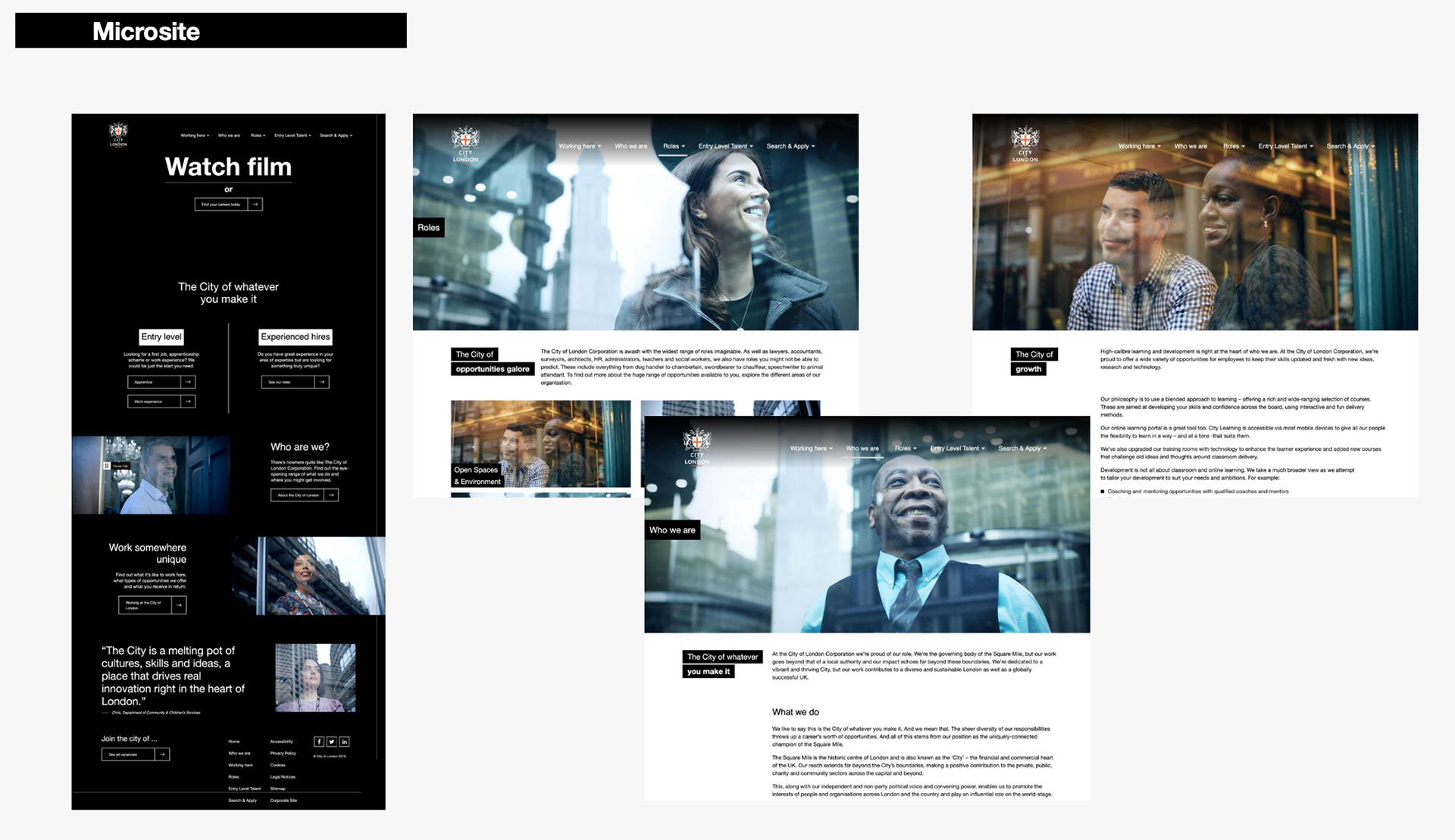Click the Work experience button
The height and width of the screenshot is (840, 1455).
coord(154,401)
